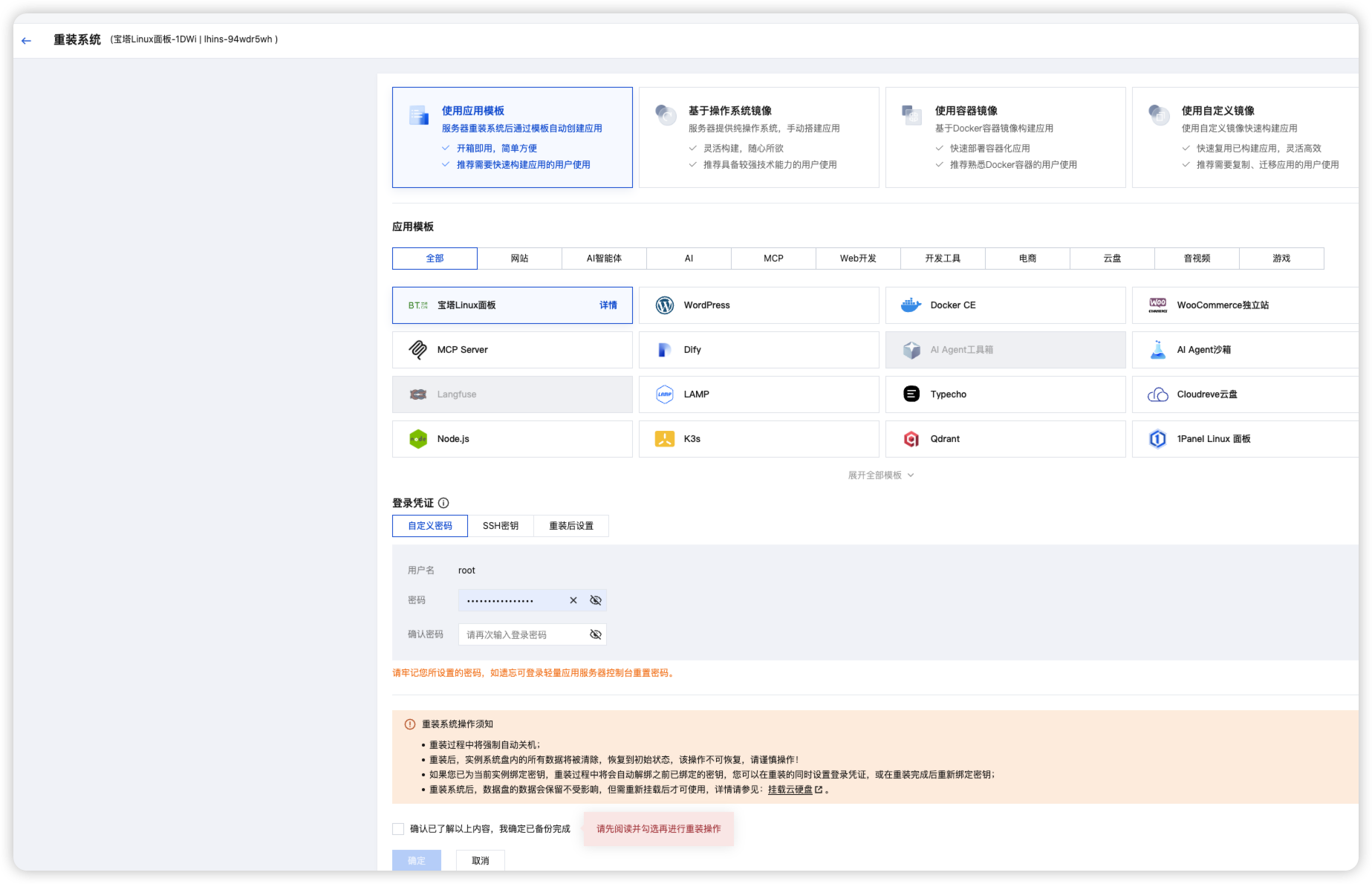Click the 使用容器镜像 card icon

(911, 115)
